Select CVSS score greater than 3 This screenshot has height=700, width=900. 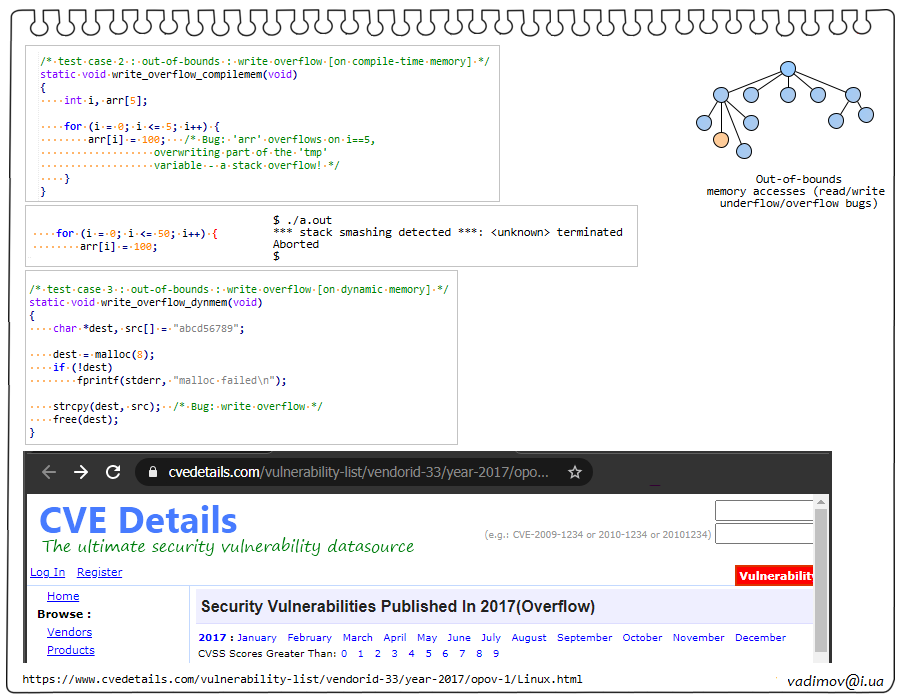tap(394, 654)
